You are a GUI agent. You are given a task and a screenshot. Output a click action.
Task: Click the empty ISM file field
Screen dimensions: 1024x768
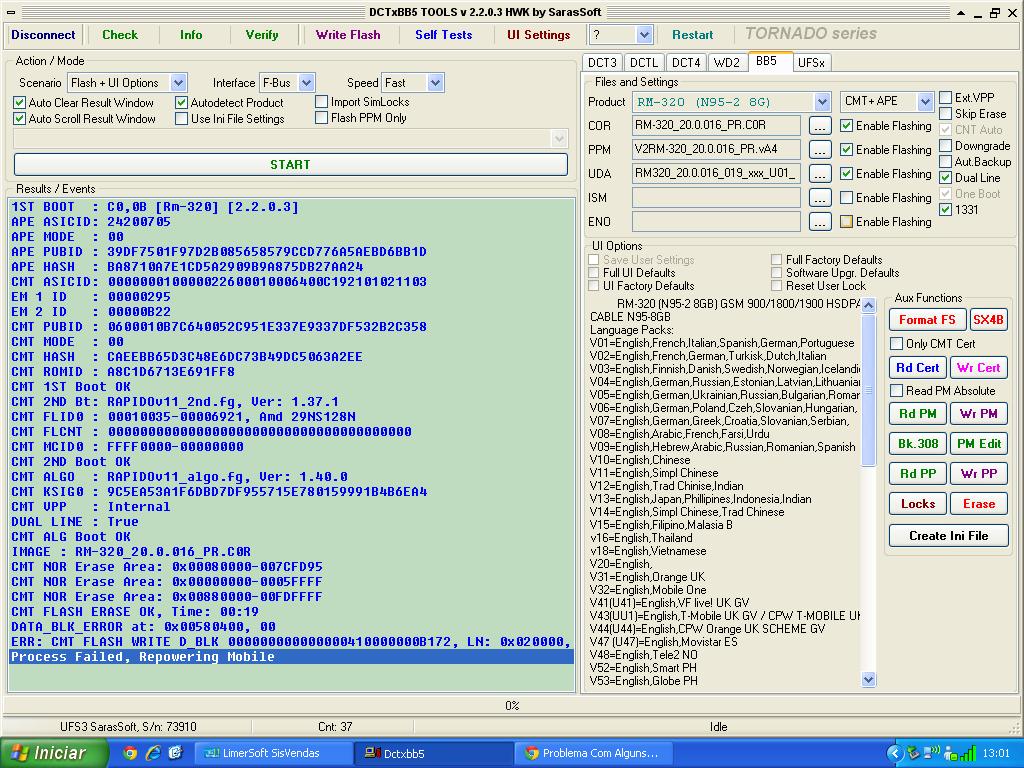pos(716,198)
